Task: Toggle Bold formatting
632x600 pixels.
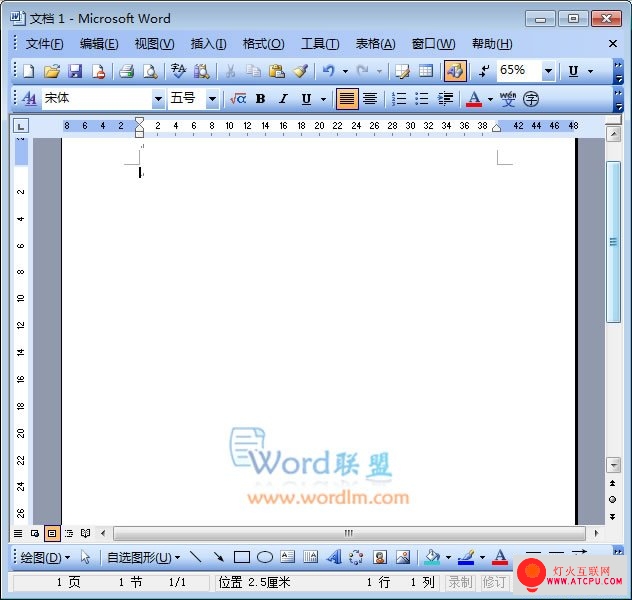Action: (260, 99)
